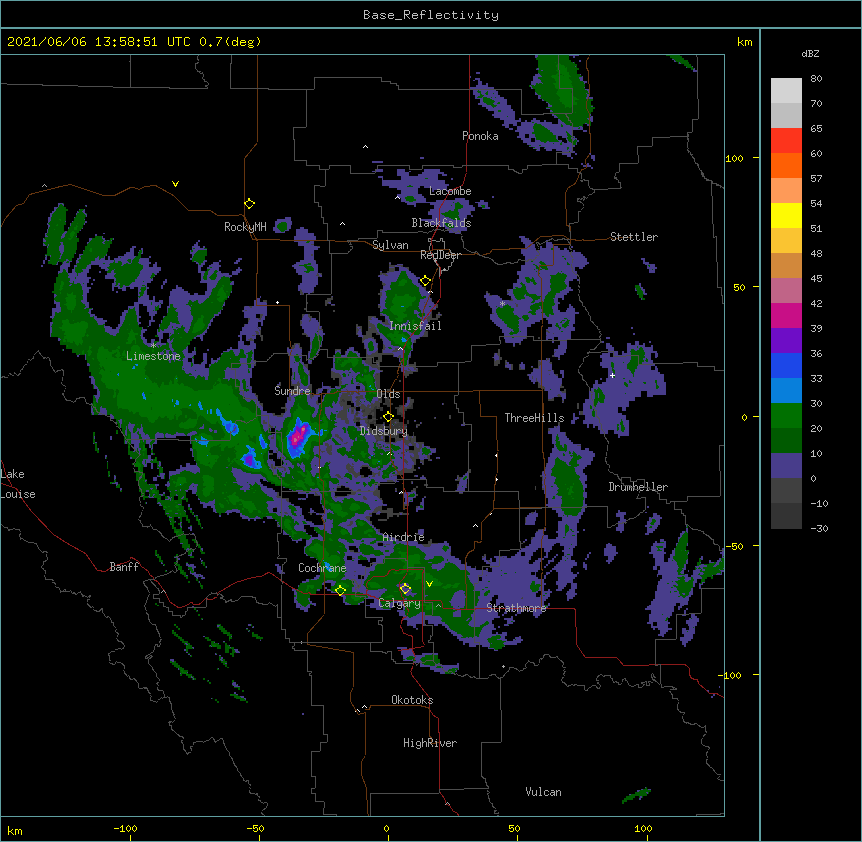Click the 51 dBZ yellow color swatch
Viewport: 862px width, 842px height.
(786, 215)
